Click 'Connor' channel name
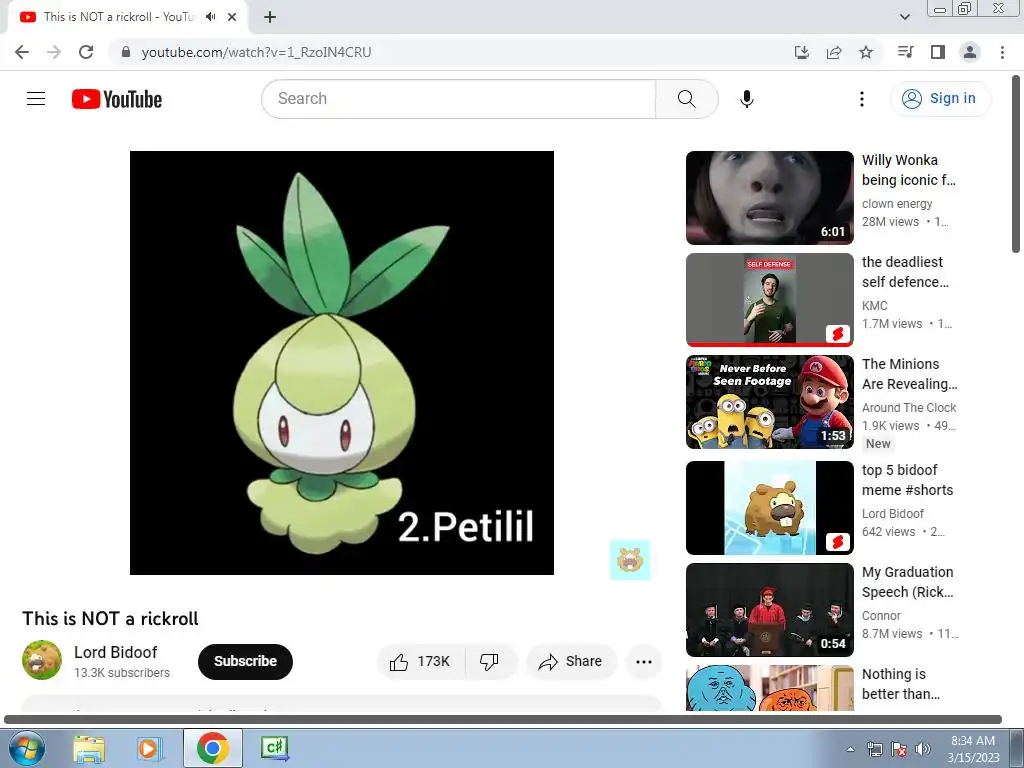The width and height of the screenshot is (1024, 768). (x=881, y=616)
